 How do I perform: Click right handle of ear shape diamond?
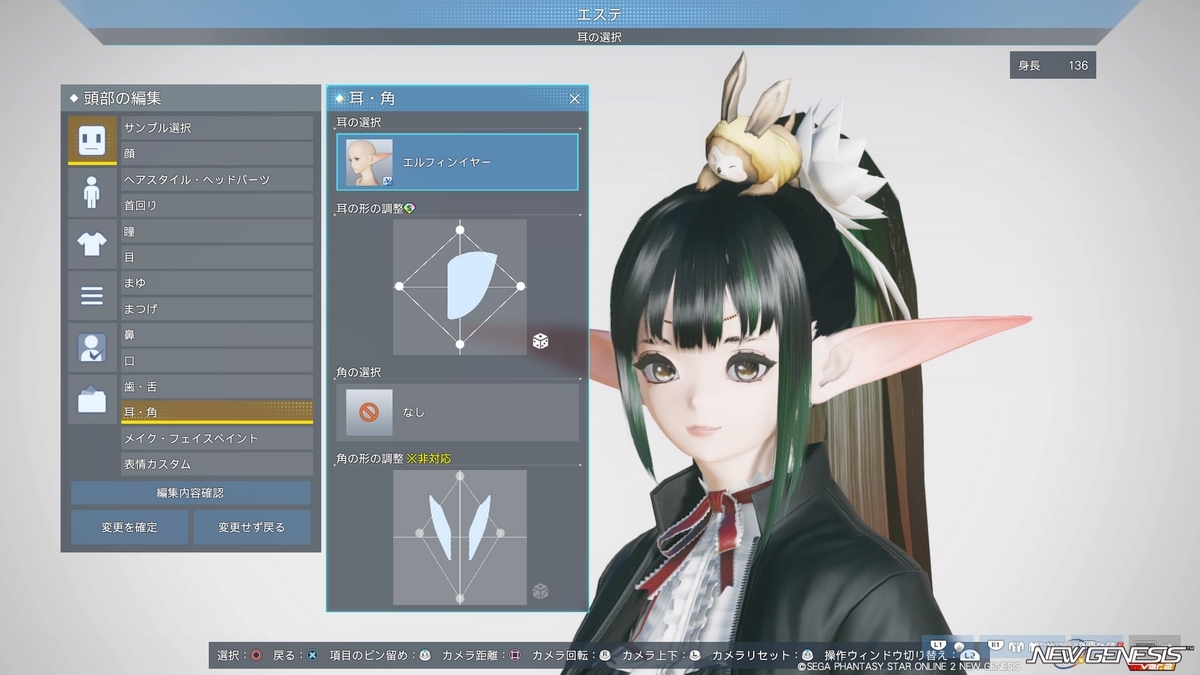pyautogui.click(x=521, y=287)
